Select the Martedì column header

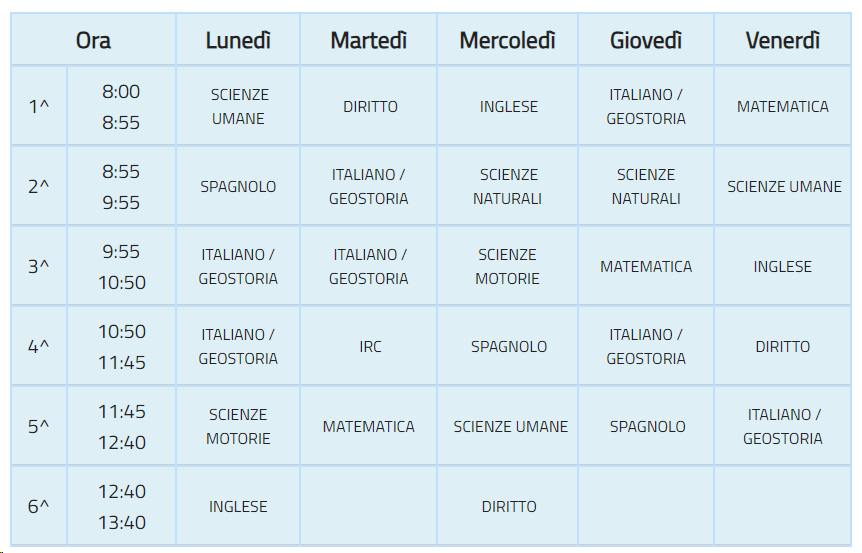368,40
